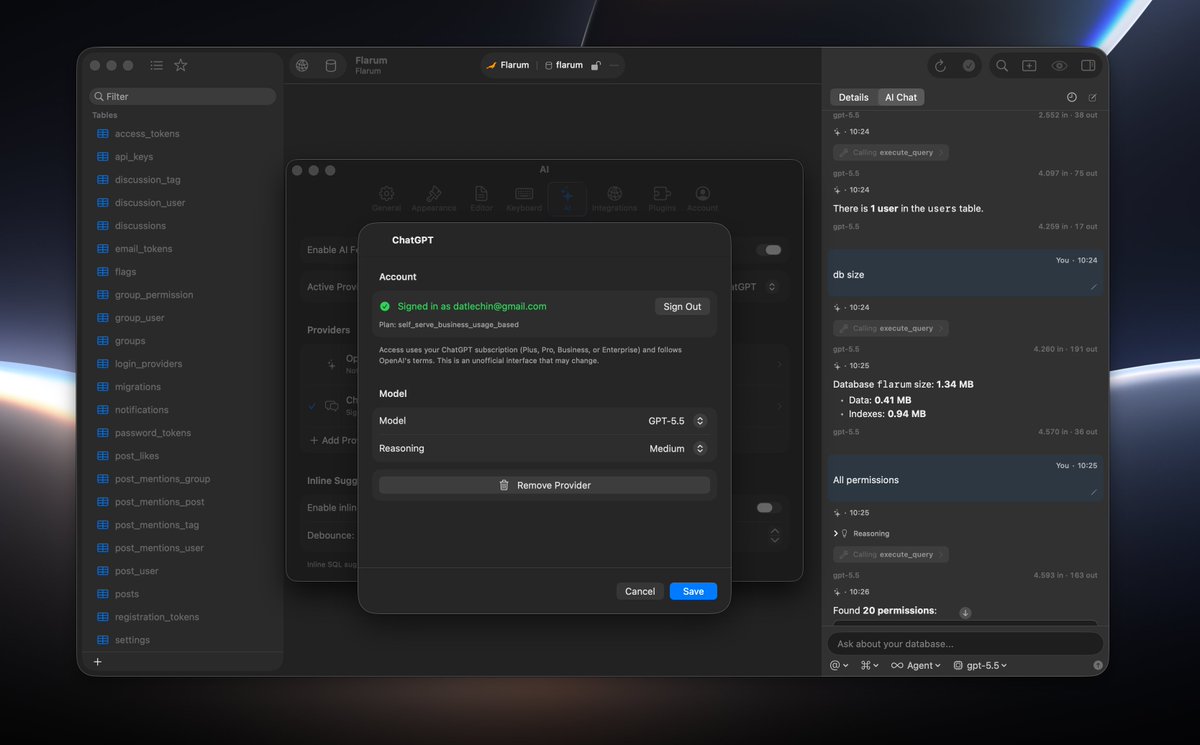Open search with the magnifier toolbar icon

point(1001,65)
